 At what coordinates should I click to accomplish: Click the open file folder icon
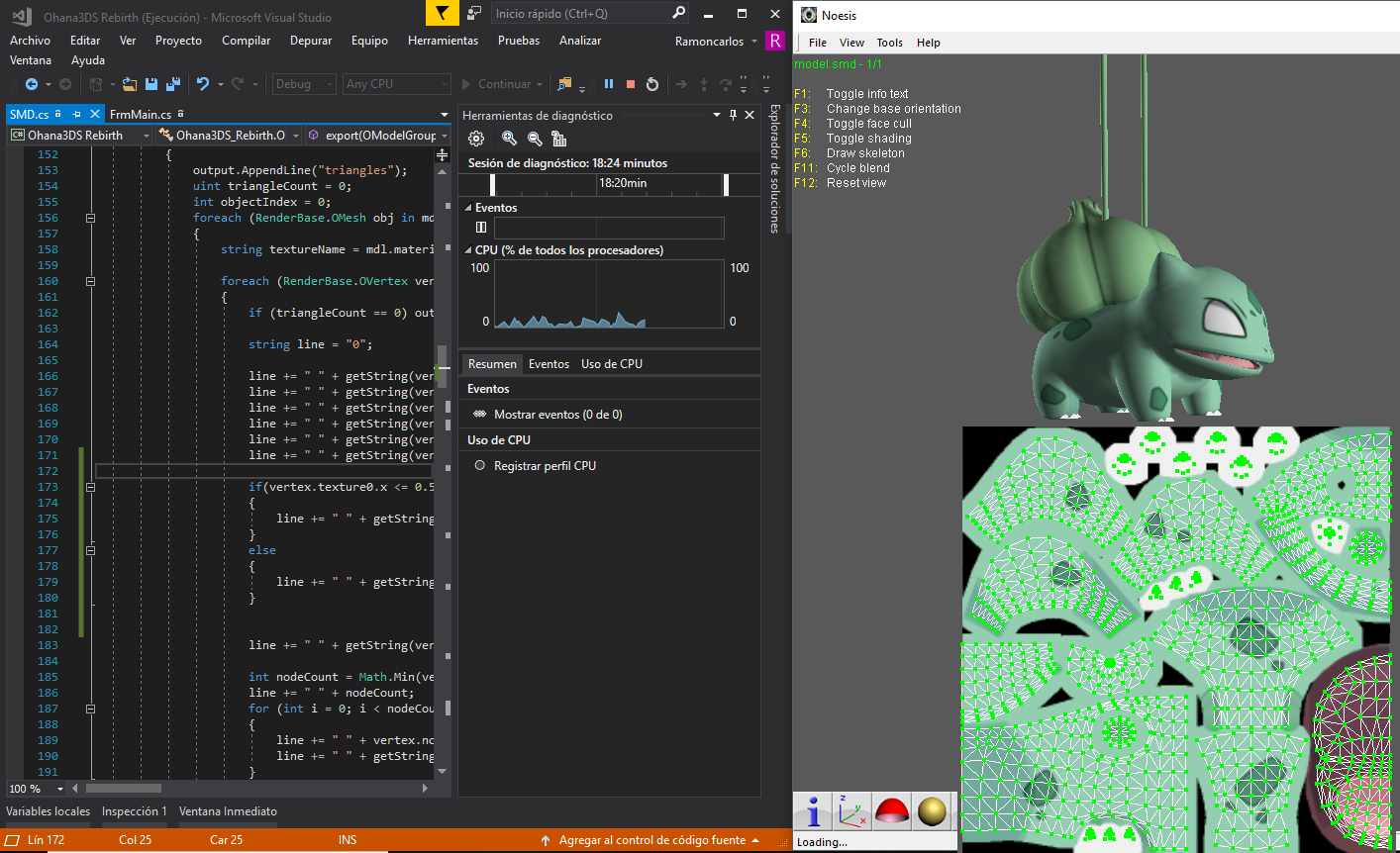point(129,84)
